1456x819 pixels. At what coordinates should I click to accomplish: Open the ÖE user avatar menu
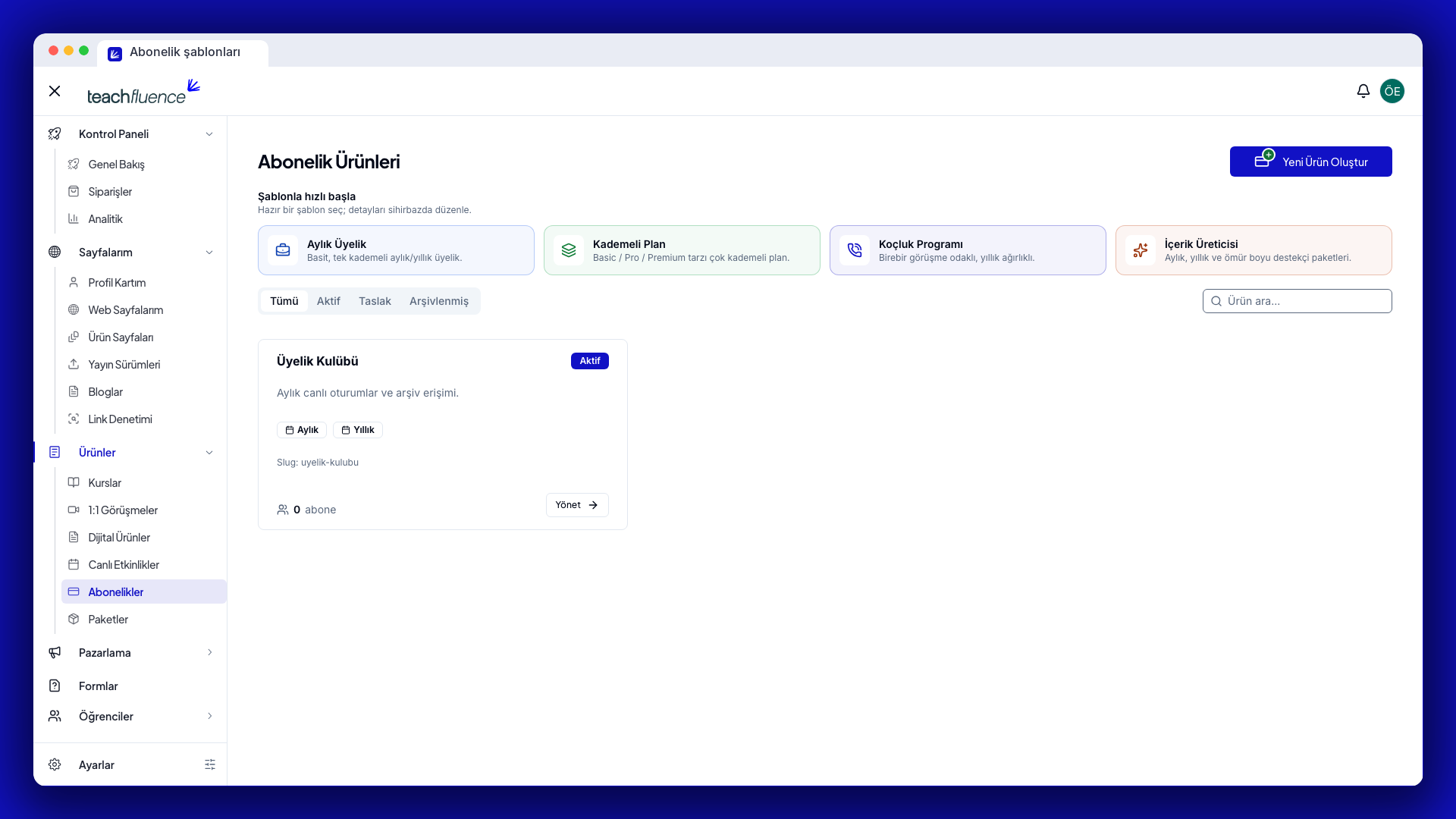(1392, 91)
